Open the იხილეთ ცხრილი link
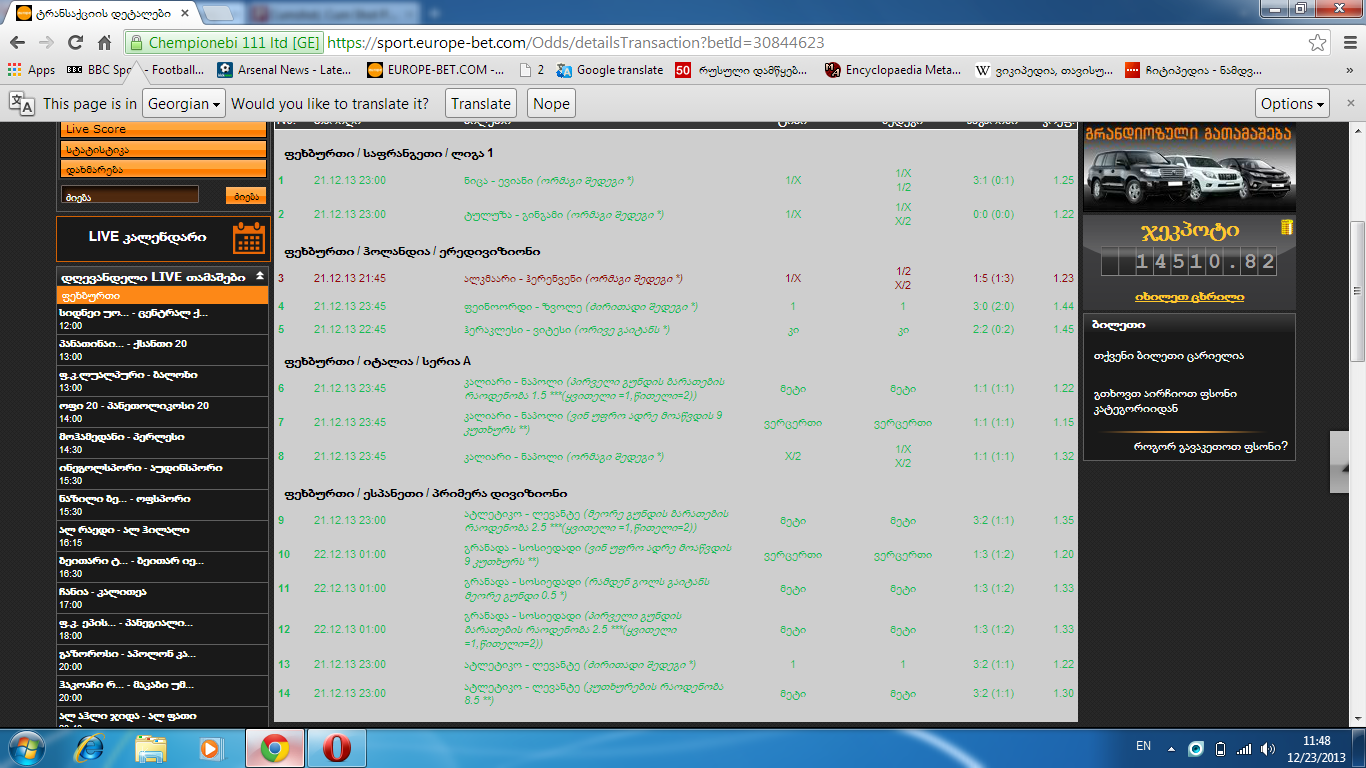Viewport: 1366px width, 768px height. click(1189, 297)
